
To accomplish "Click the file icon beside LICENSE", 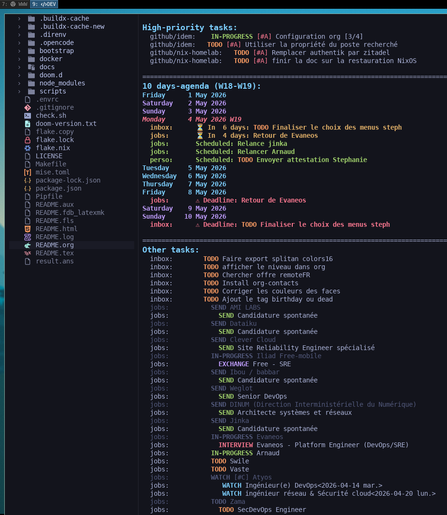I will pos(28,156).
